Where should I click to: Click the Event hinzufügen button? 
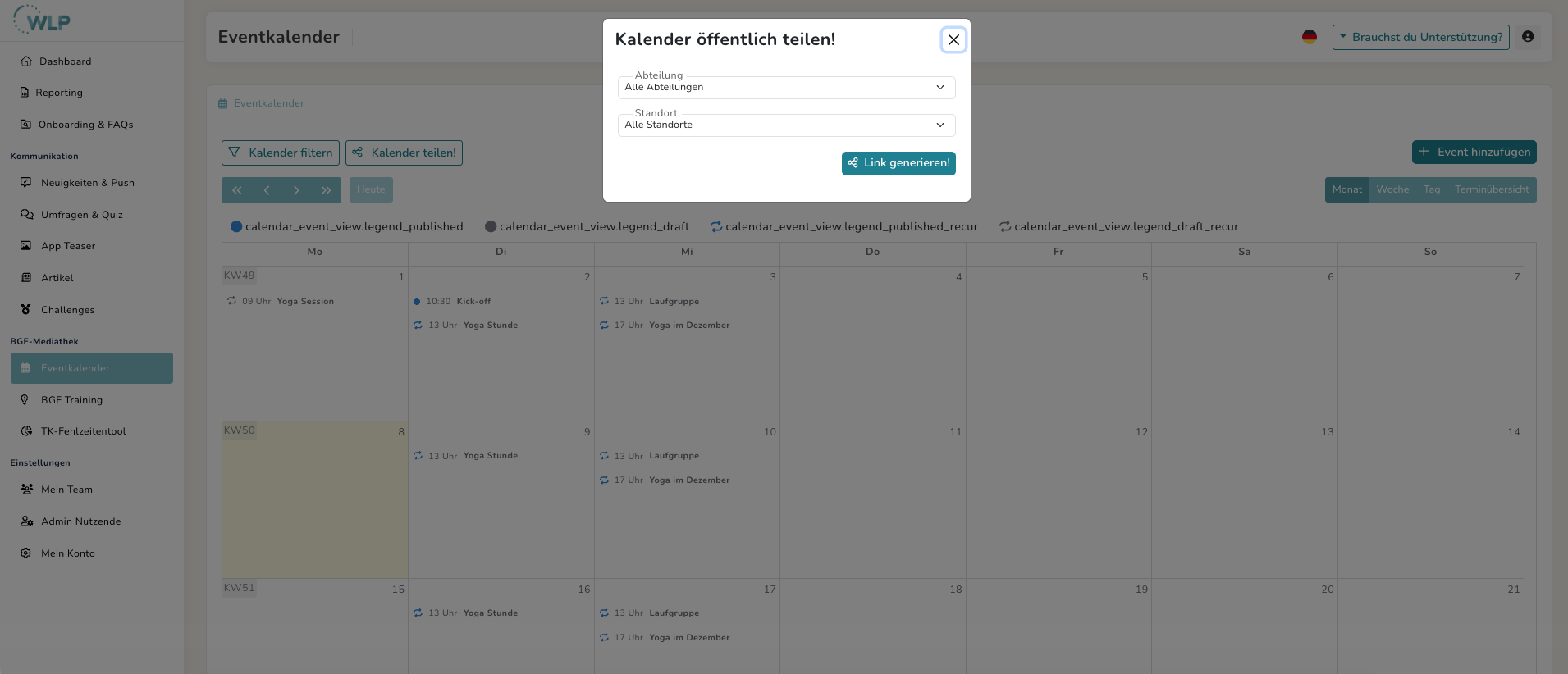click(1474, 152)
